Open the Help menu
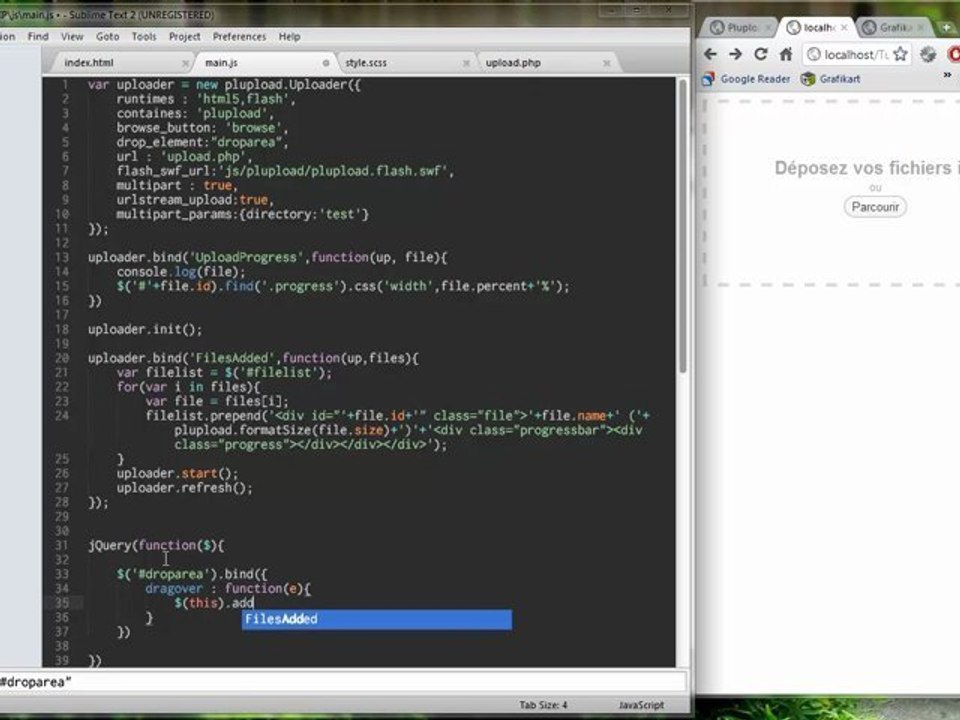The image size is (960, 720). click(x=289, y=37)
